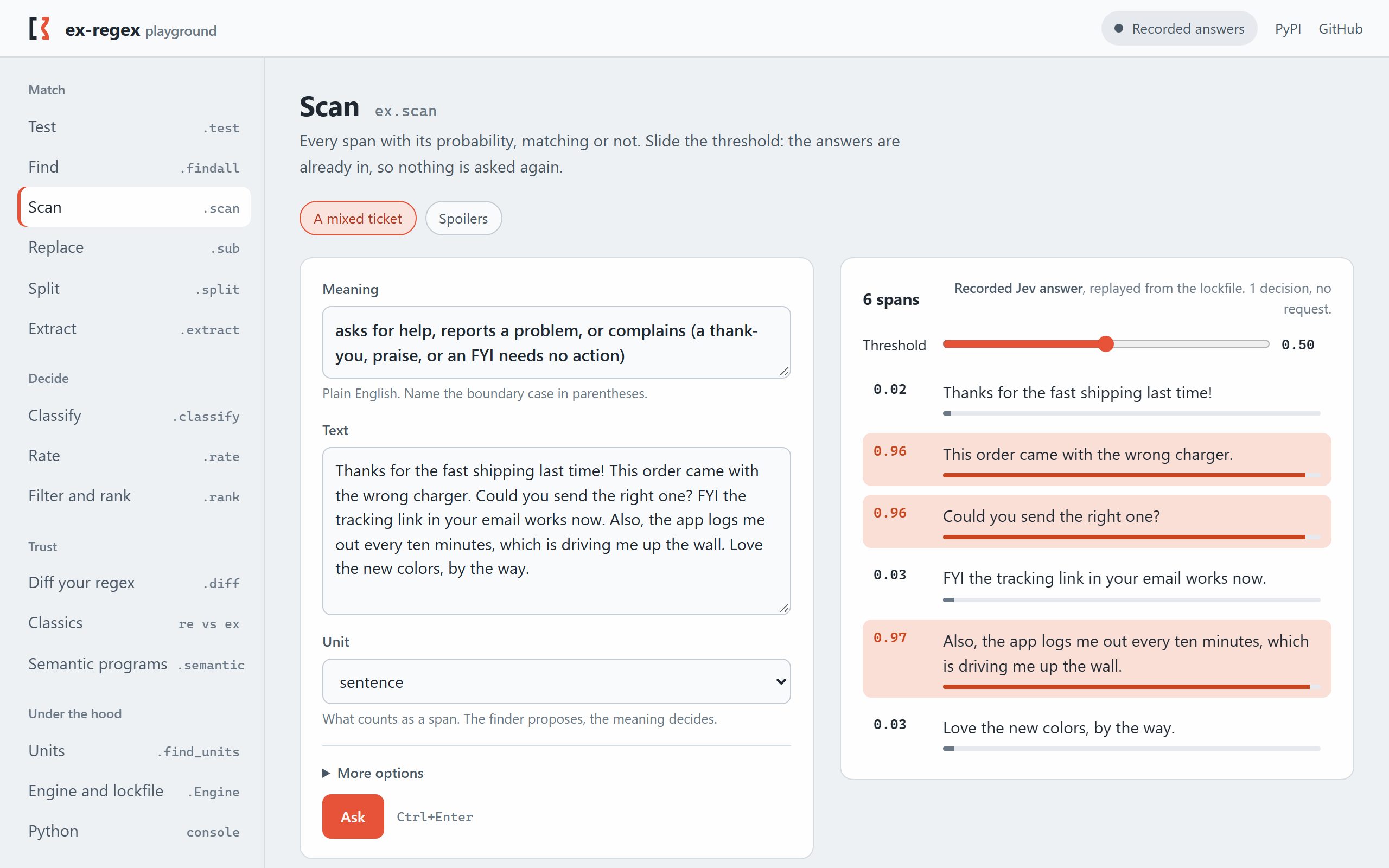Open Semantic programs page

133,664
